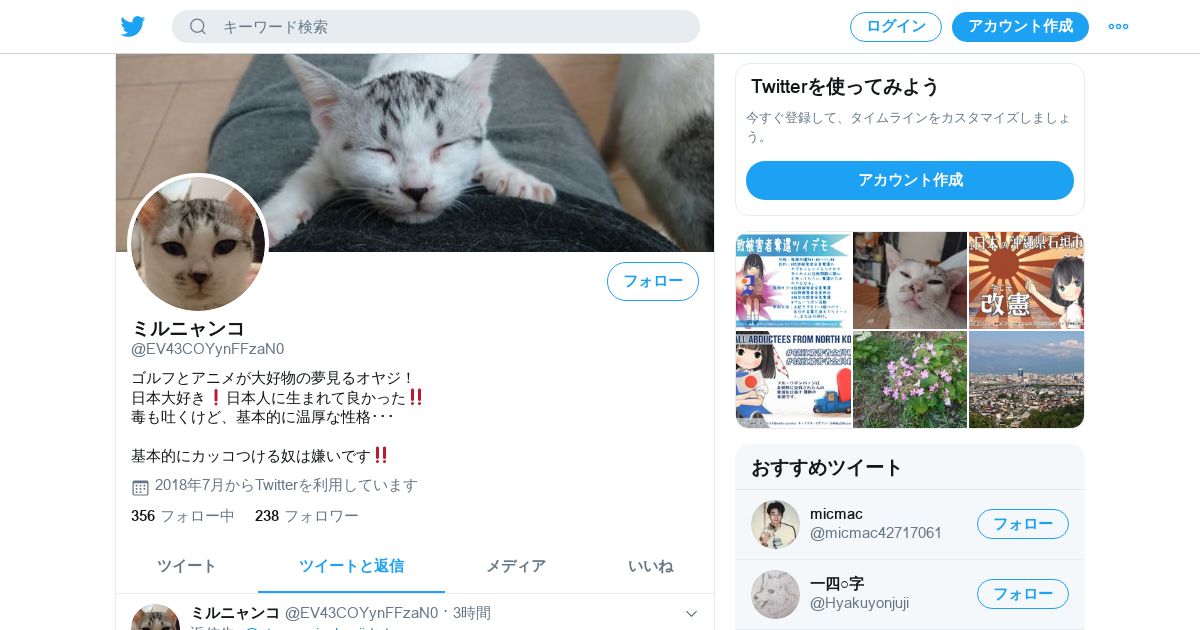1200x630 pixels.
Task: Open the pink flowers media thumbnail
Action: (x=910, y=379)
